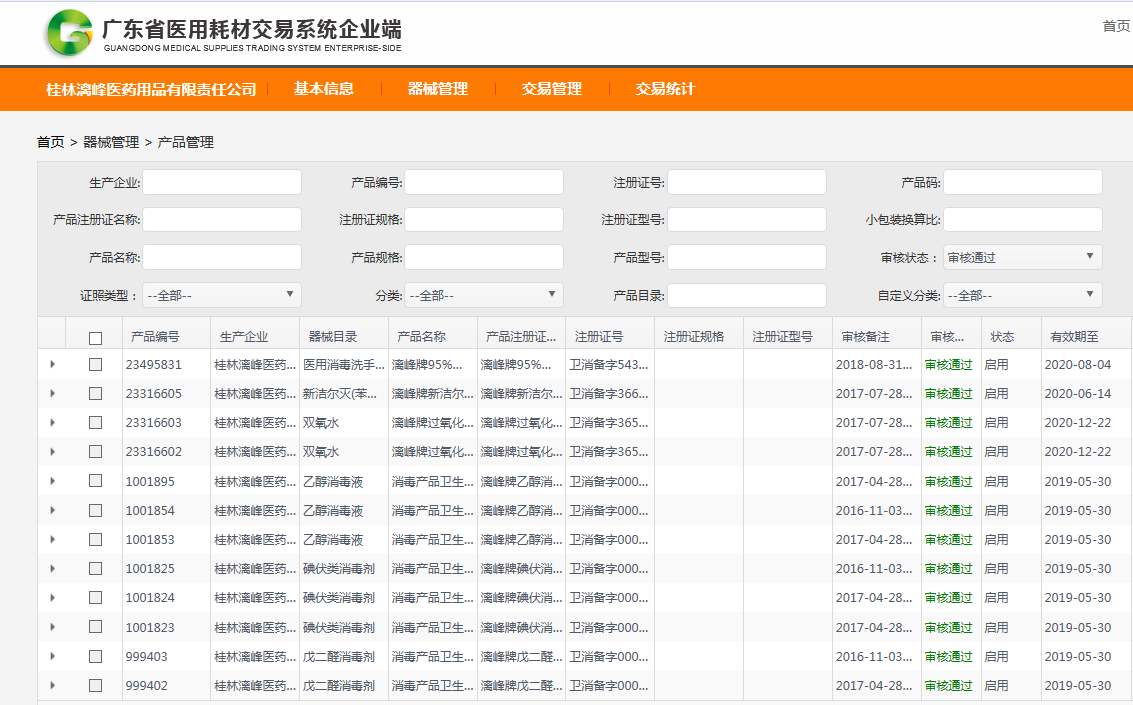This screenshot has height=705, width=1133.
Task: Focus the 产品规格 input field
Action: click(x=484, y=257)
